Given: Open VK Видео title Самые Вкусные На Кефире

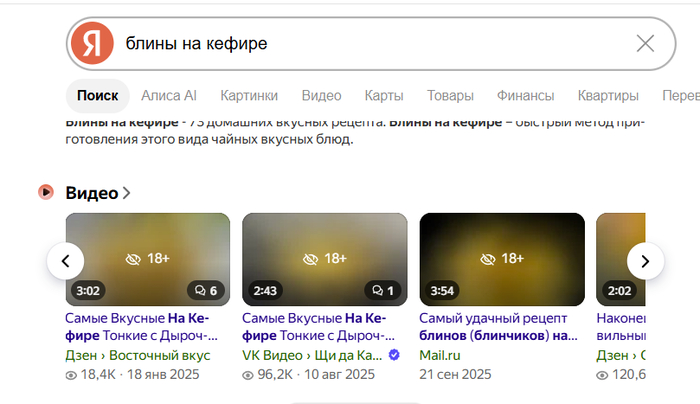Looking at the screenshot, I should (x=318, y=327).
